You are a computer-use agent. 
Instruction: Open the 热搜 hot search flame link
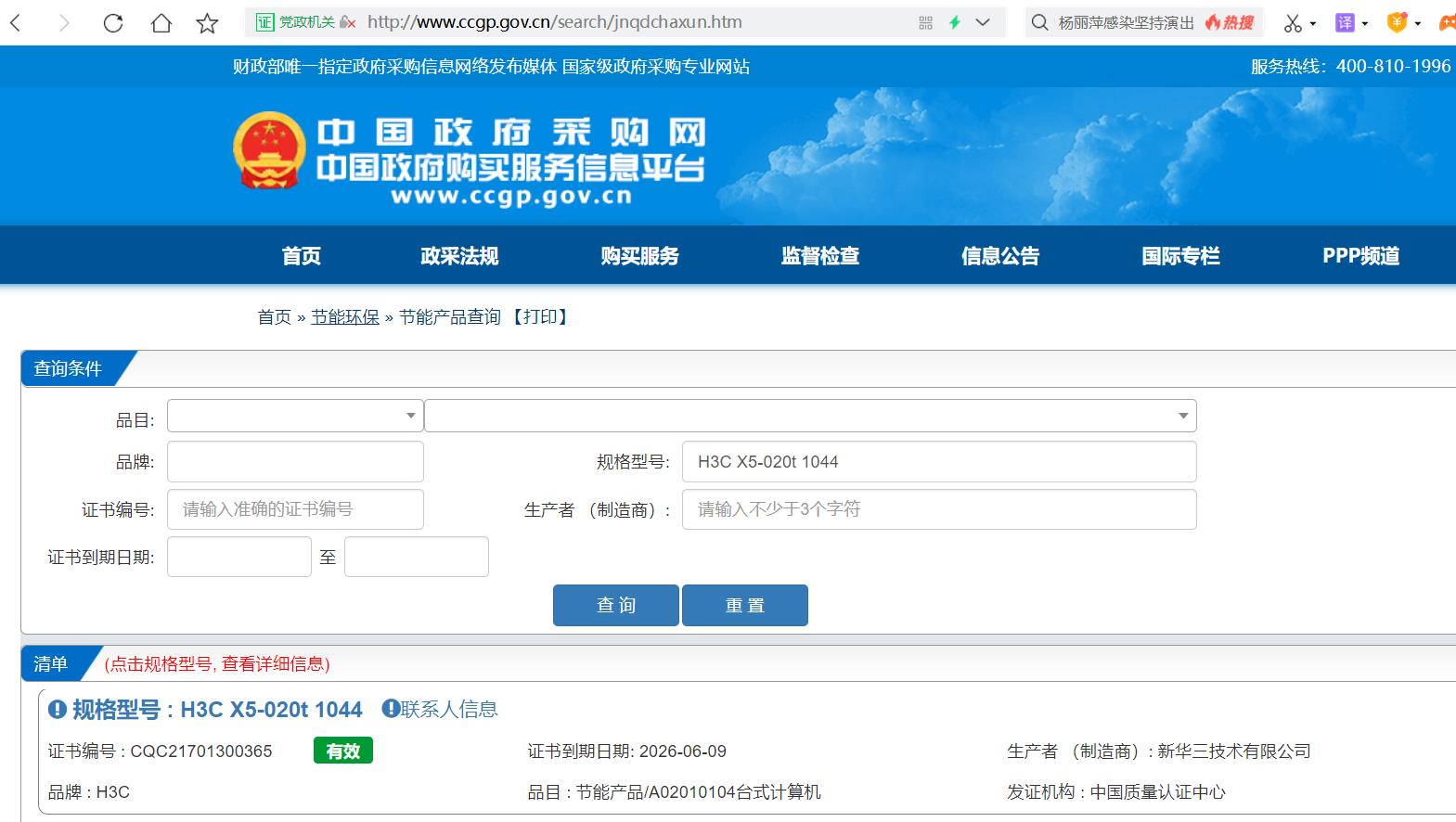(1230, 22)
